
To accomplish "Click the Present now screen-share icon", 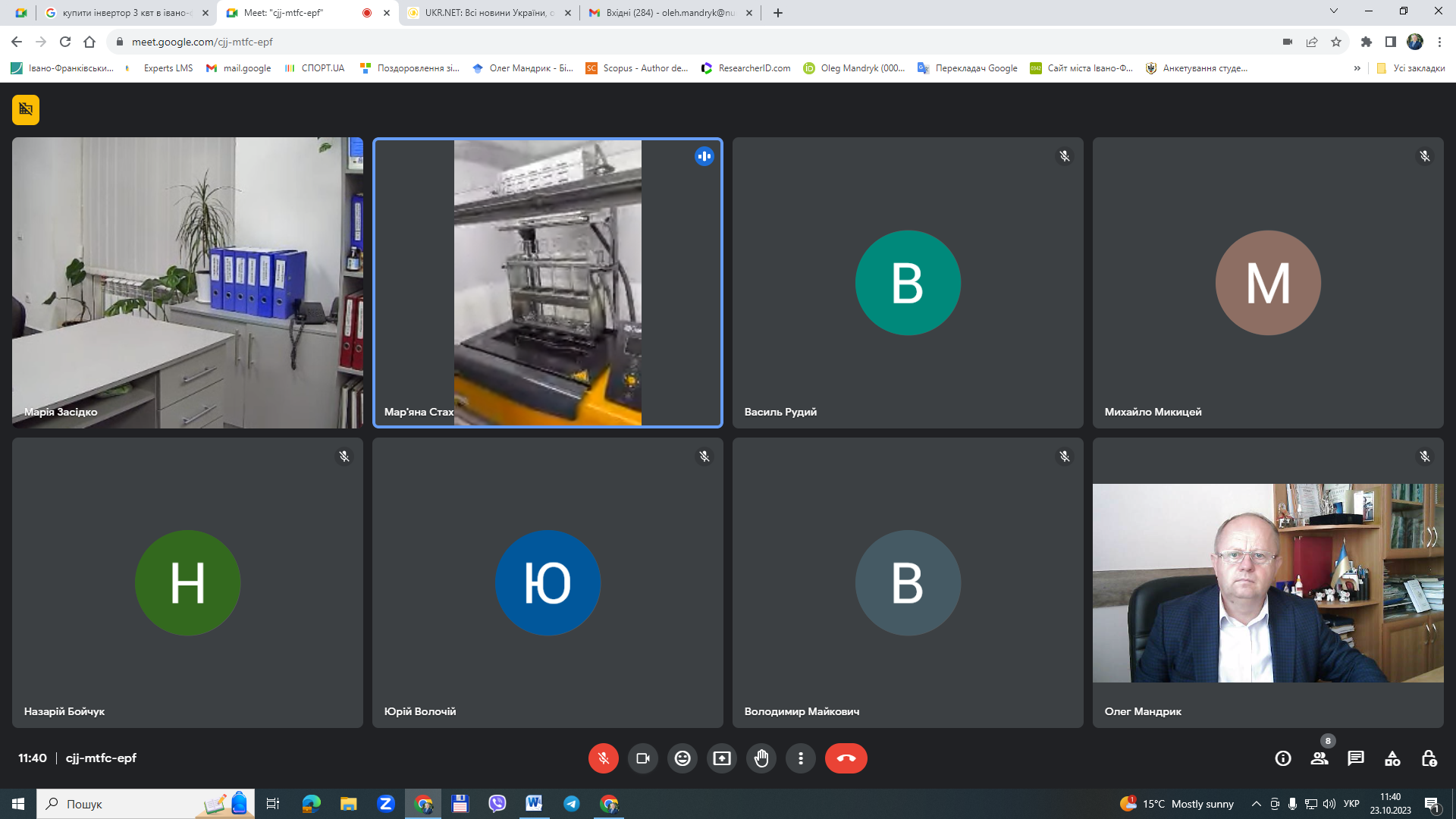I will (722, 758).
